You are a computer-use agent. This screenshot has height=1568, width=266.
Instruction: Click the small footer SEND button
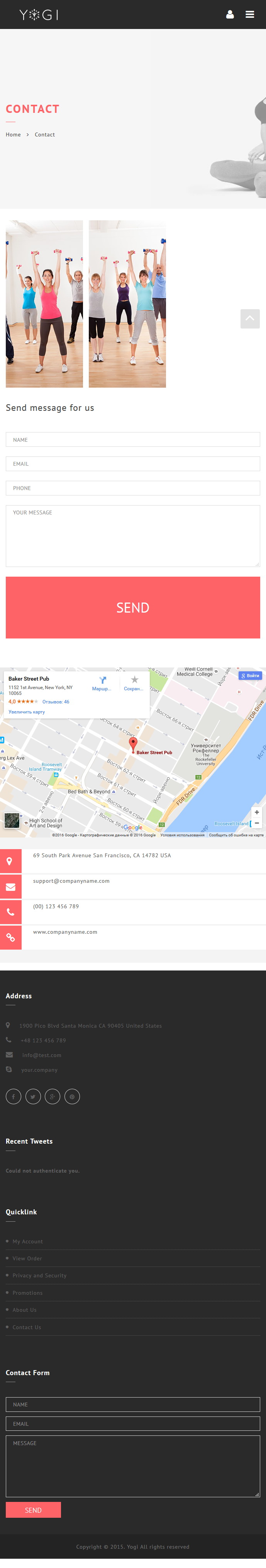[x=34, y=1510]
